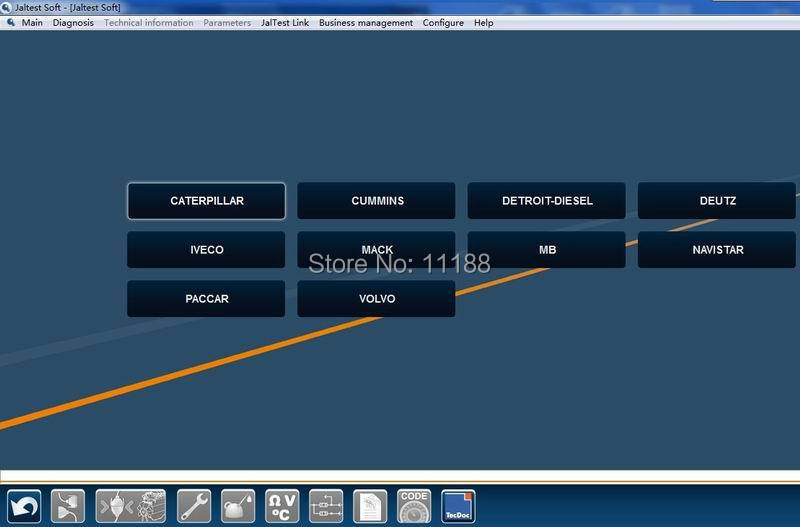Open the wrench maintenance tool
This screenshot has width=800, height=527.
(x=194, y=507)
